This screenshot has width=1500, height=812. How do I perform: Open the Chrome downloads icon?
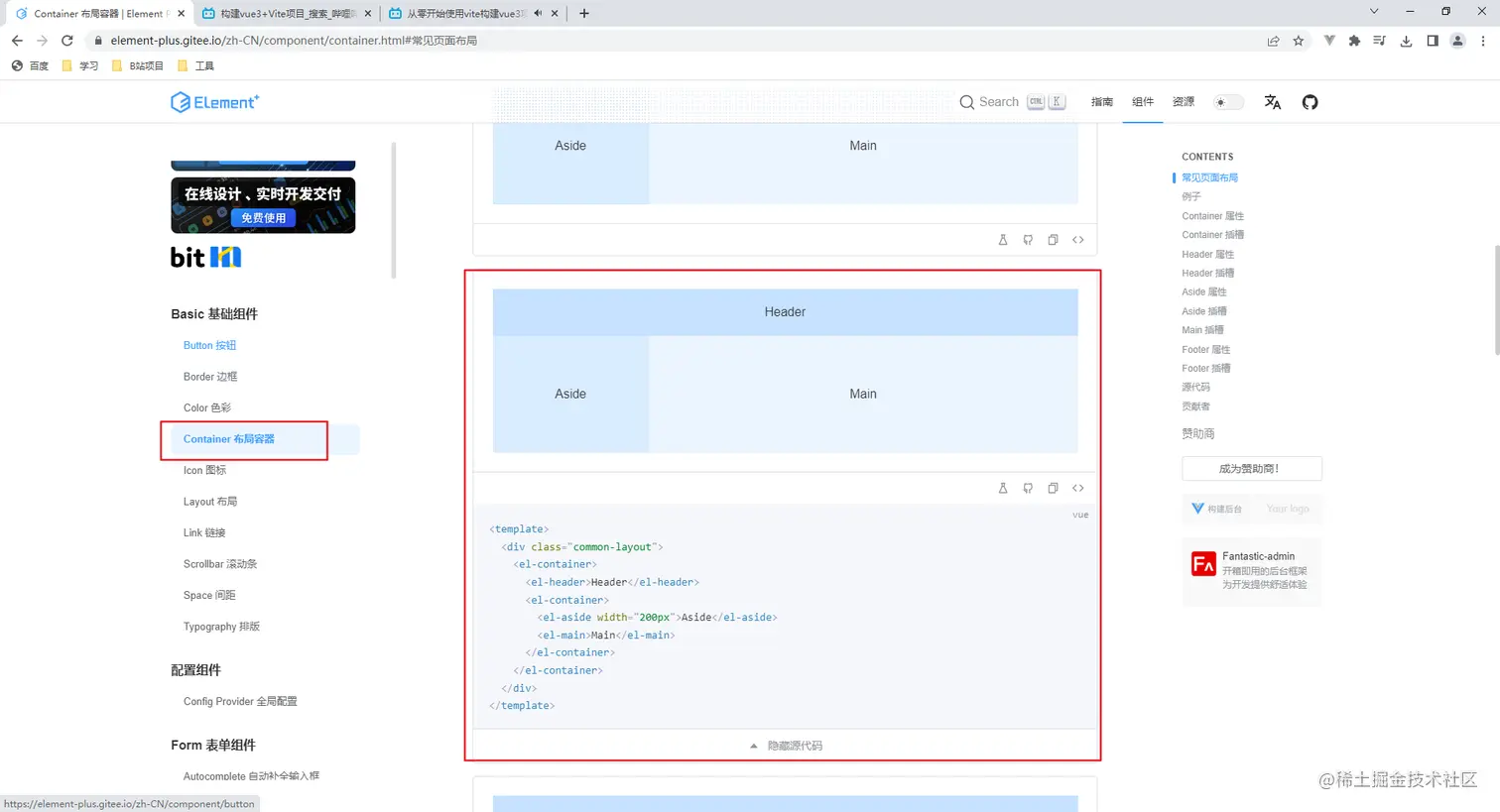pos(1406,41)
